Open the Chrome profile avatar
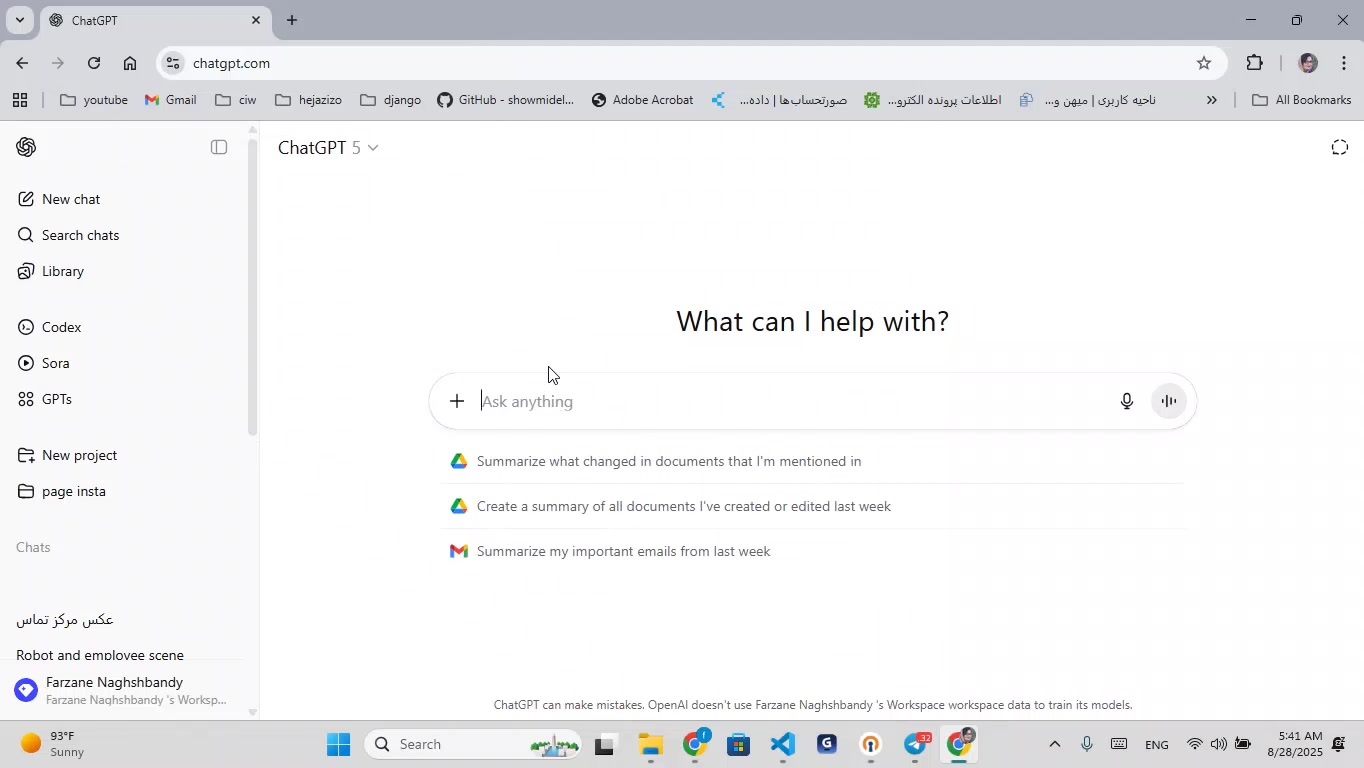 pos(1307,63)
